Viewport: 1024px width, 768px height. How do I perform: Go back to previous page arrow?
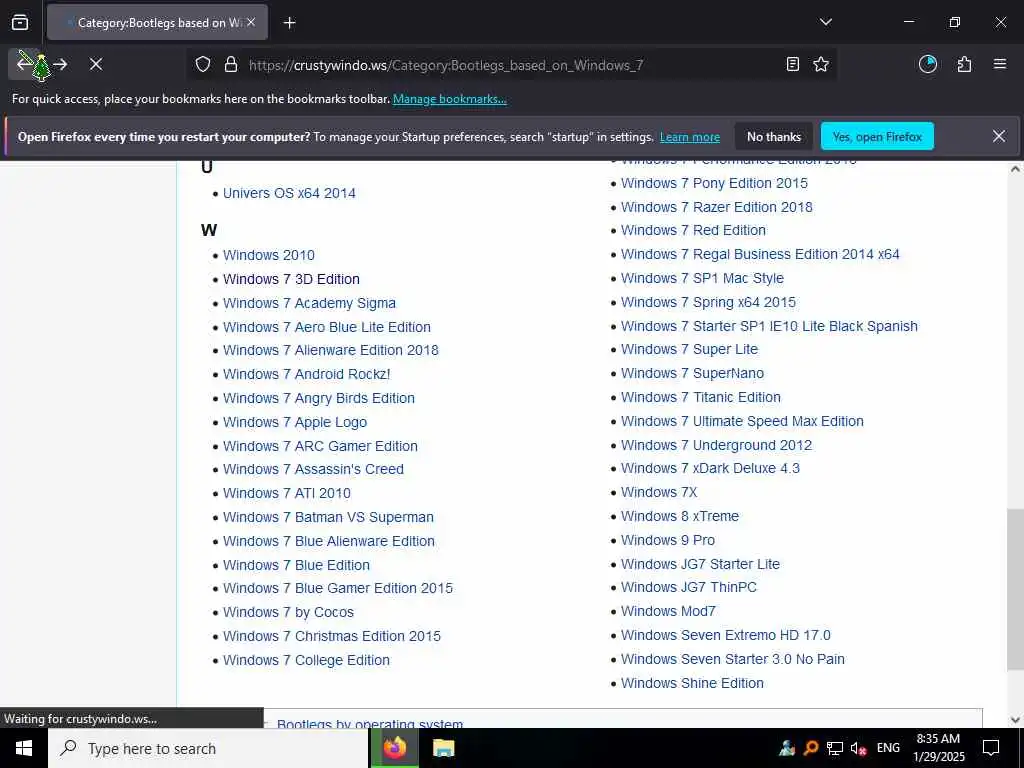[x=24, y=64]
